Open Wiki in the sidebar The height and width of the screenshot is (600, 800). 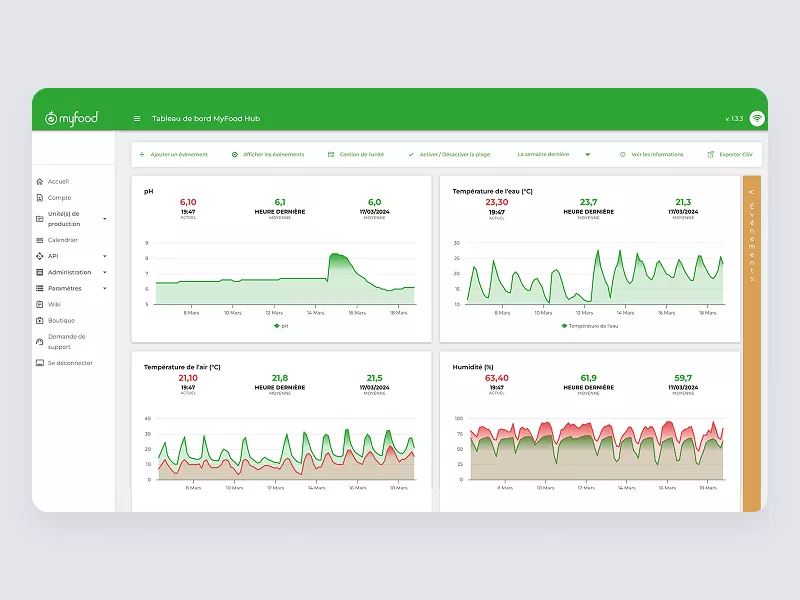click(x=54, y=305)
